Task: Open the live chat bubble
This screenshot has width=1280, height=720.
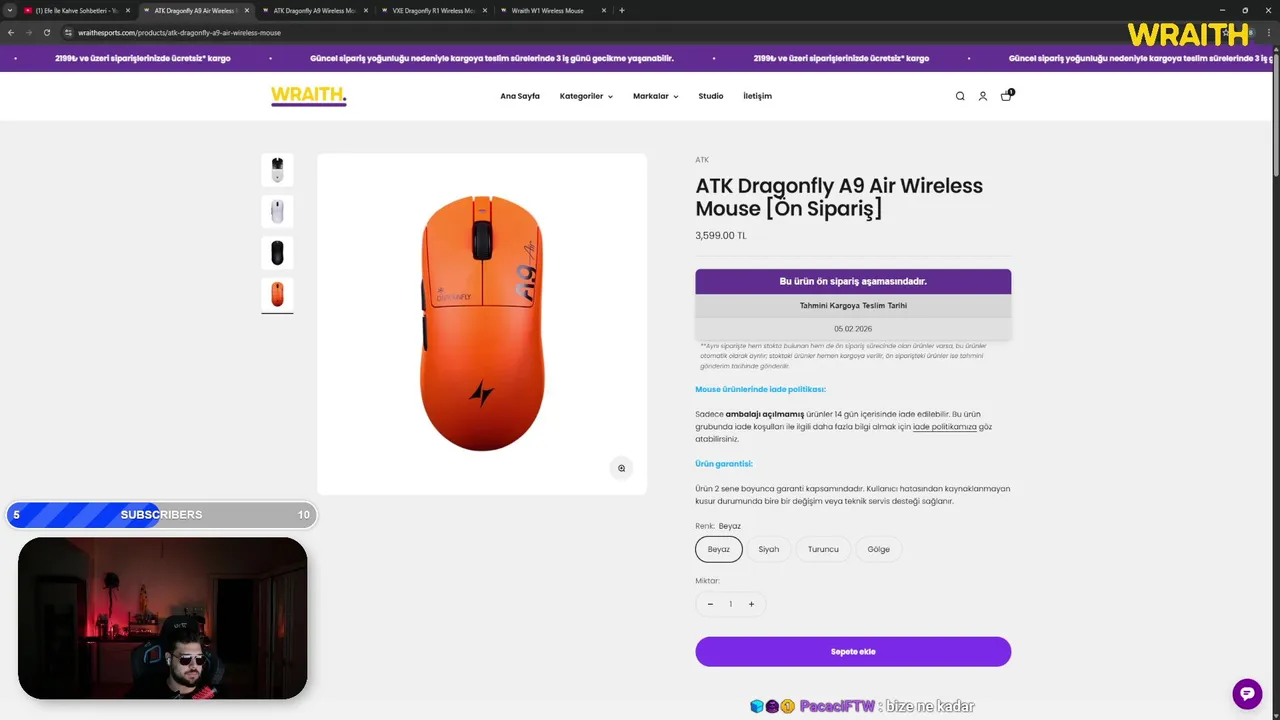Action: pos(1247,694)
